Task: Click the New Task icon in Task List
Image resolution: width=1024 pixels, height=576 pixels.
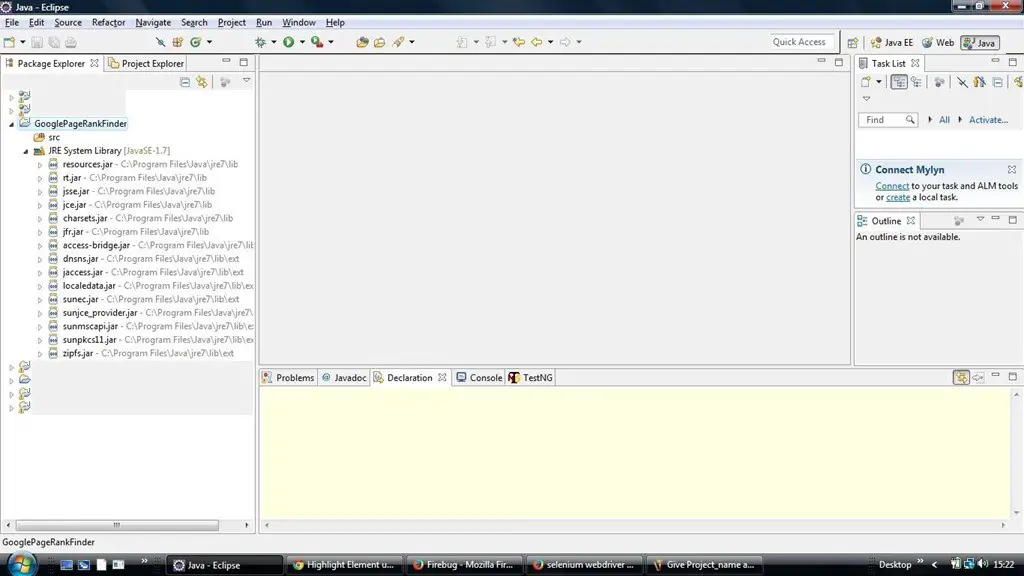Action: [865, 82]
